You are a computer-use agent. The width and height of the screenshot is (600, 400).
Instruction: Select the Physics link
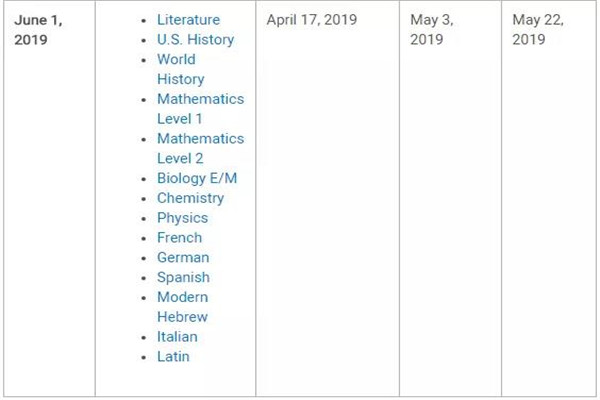tap(182, 218)
